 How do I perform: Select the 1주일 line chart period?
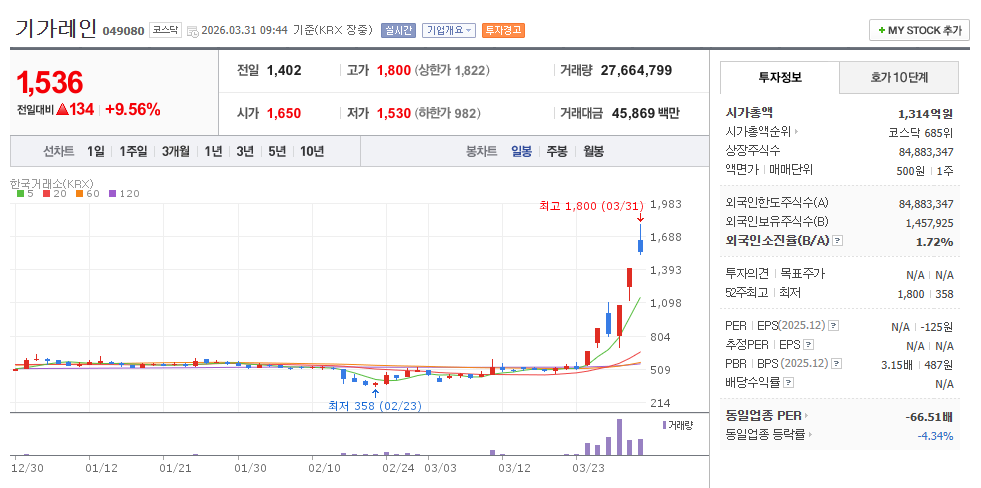coord(133,151)
